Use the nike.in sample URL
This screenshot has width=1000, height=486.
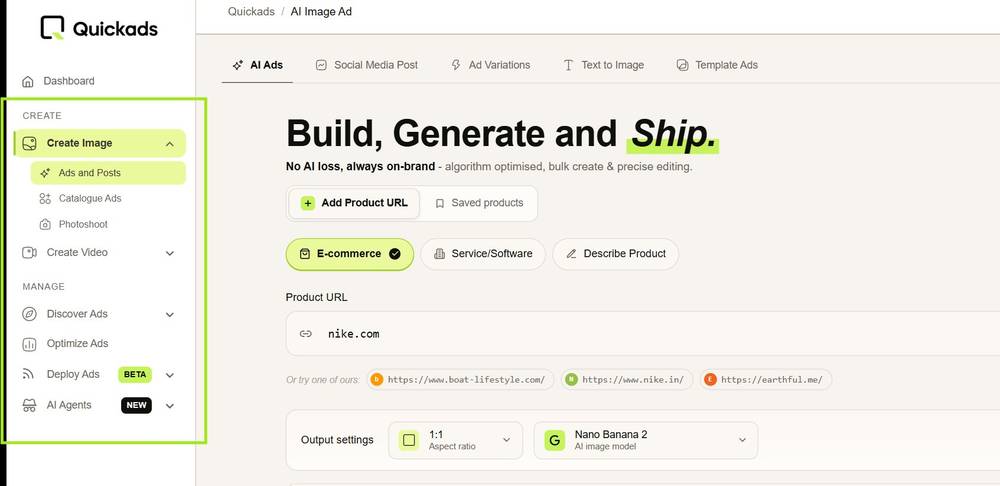pyautogui.click(x=627, y=380)
